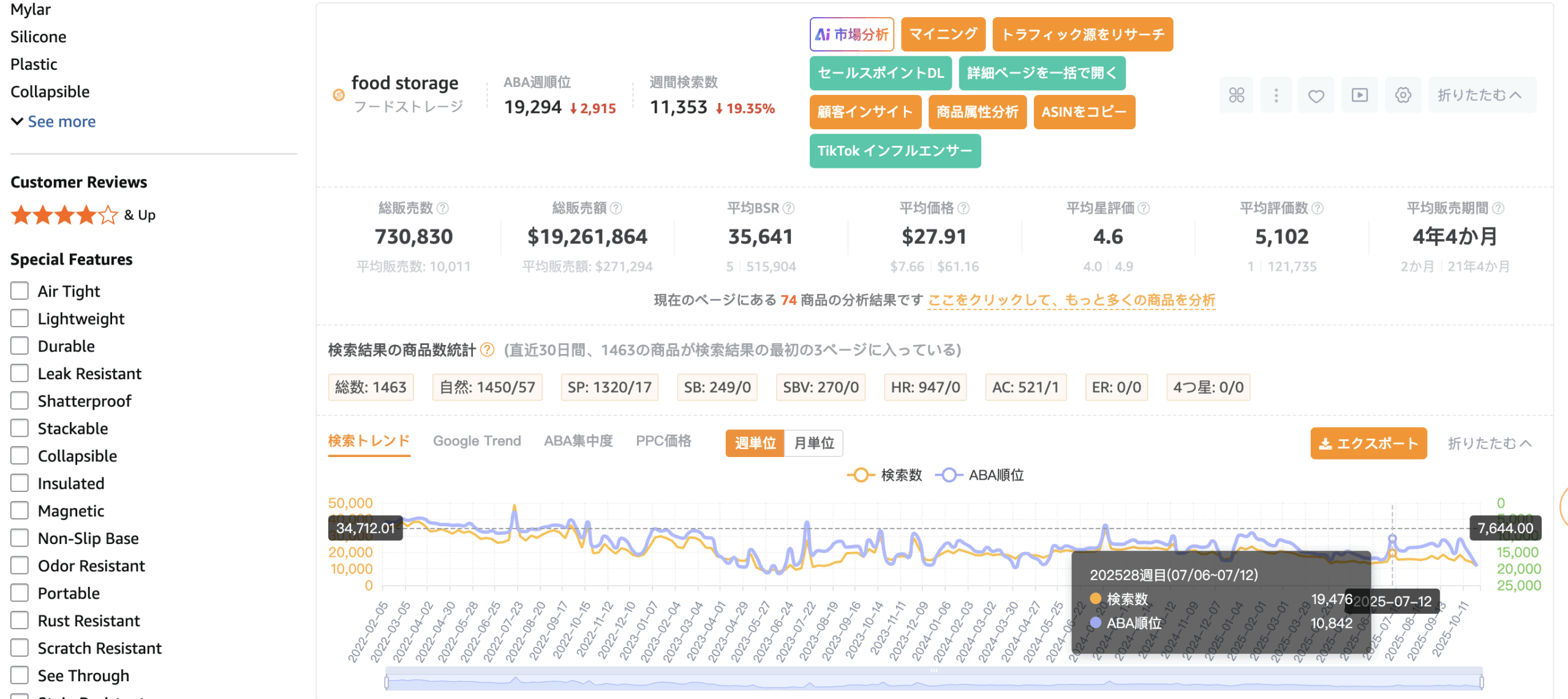Switch to the Google Trend tab
Viewport: 1568px width, 699px height.
[x=477, y=441]
